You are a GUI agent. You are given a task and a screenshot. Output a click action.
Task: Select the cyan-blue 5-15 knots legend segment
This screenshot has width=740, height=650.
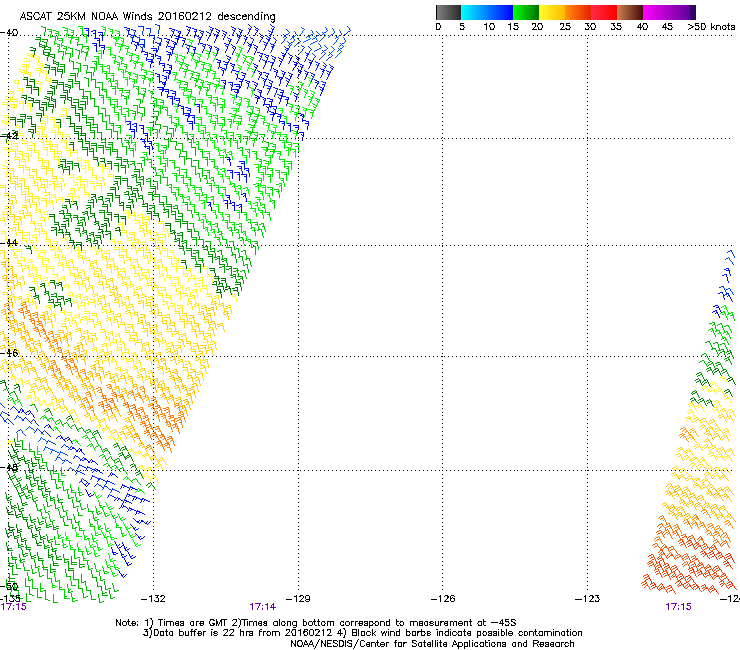point(487,12)
